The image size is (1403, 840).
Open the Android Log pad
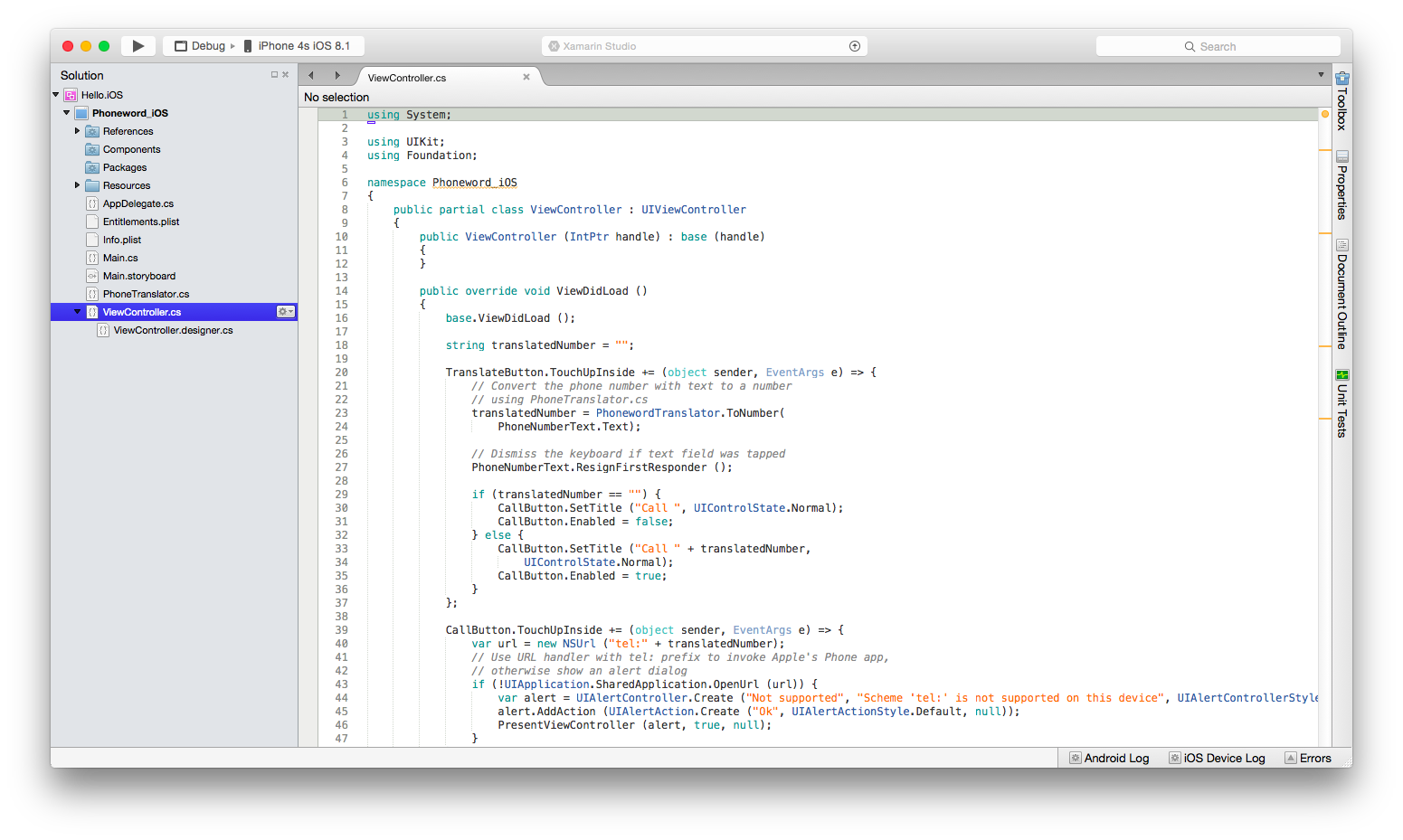1109,758
